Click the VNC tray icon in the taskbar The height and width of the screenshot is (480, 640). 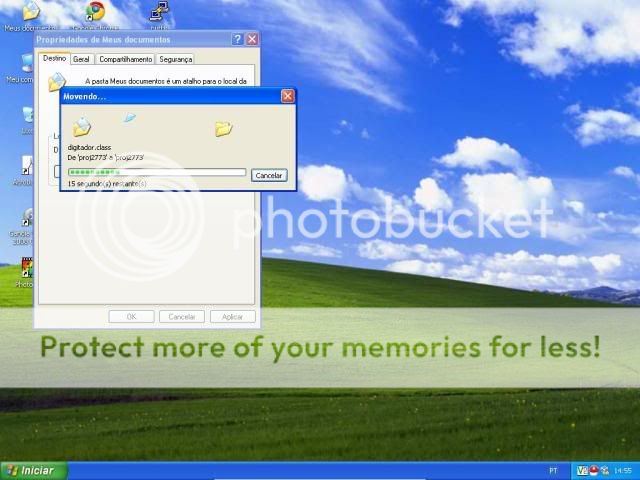[582, 471]
